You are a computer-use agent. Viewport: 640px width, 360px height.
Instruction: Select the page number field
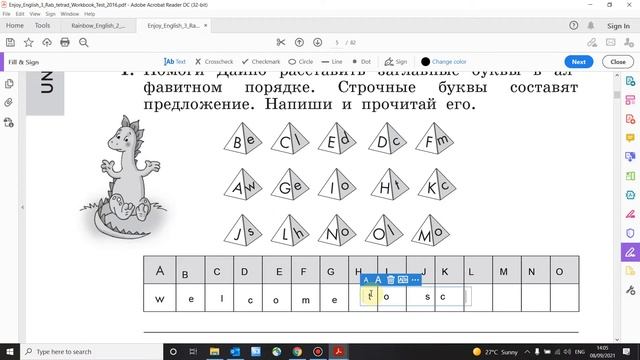tap(337, 42)
